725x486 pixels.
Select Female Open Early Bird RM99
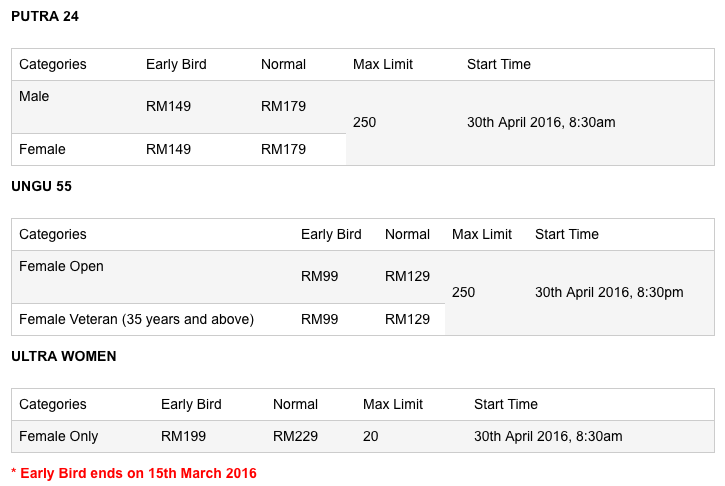(x=319, y=277)
